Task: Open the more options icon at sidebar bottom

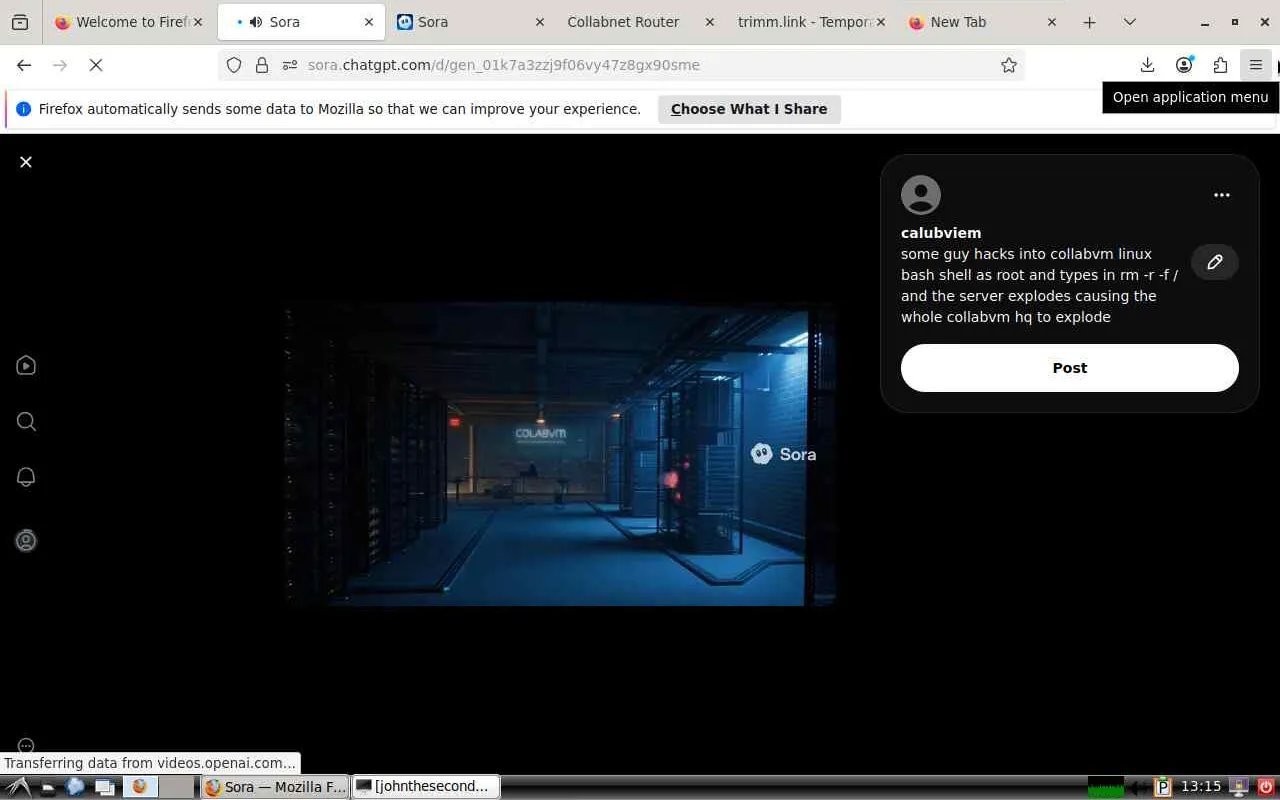Action: [26, 746]
